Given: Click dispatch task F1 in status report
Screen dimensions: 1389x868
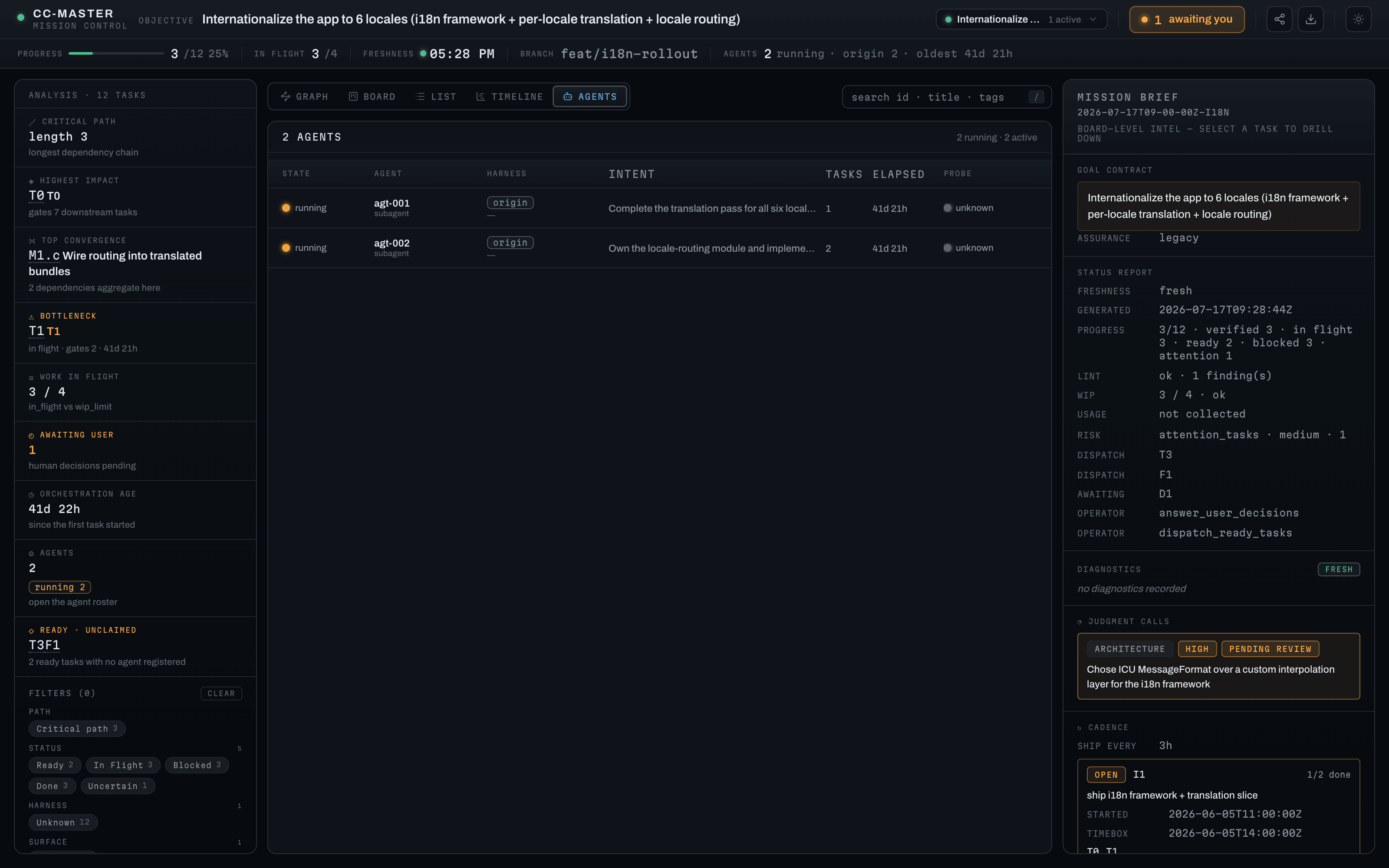Looking at the screenshot, I should (x=1165, y=475).
